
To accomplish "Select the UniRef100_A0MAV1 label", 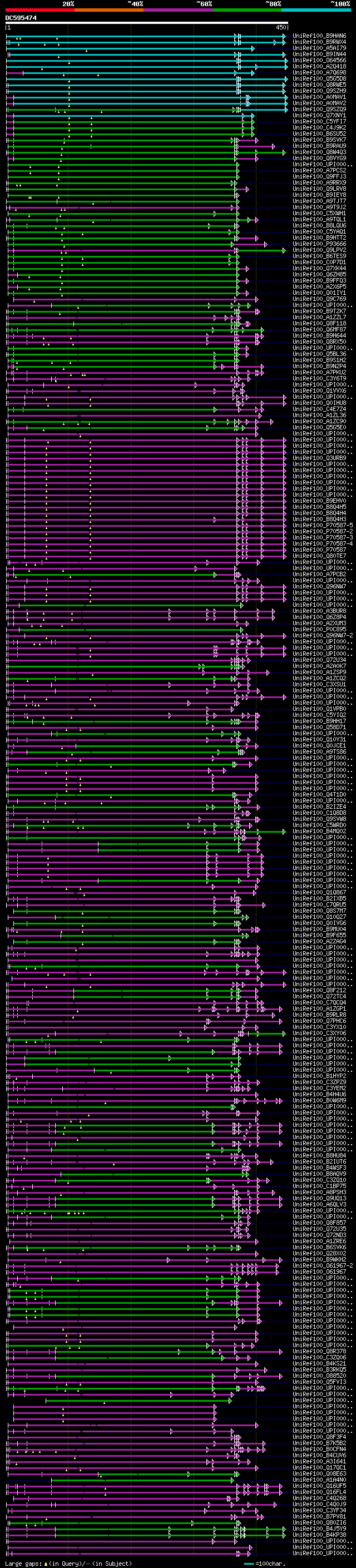I will click(x=319, y=97).
